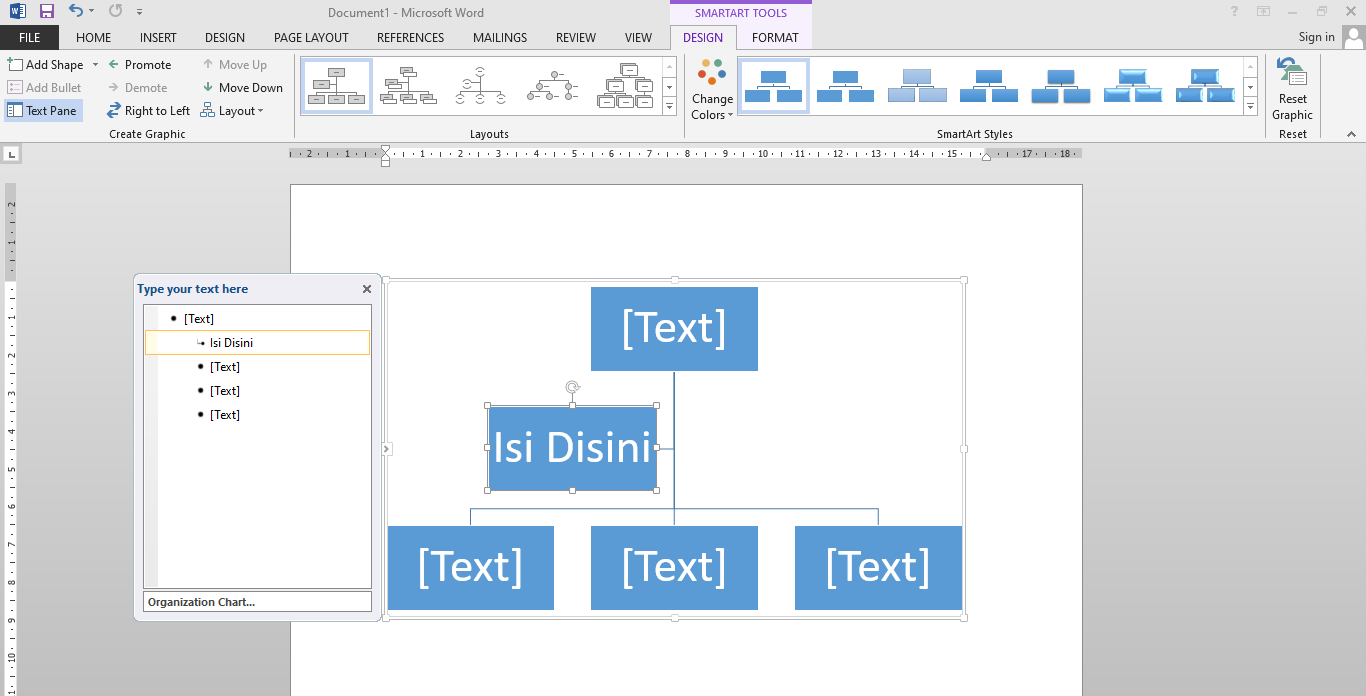Select the top [Text] box in chart

click(x=674, y=329)
